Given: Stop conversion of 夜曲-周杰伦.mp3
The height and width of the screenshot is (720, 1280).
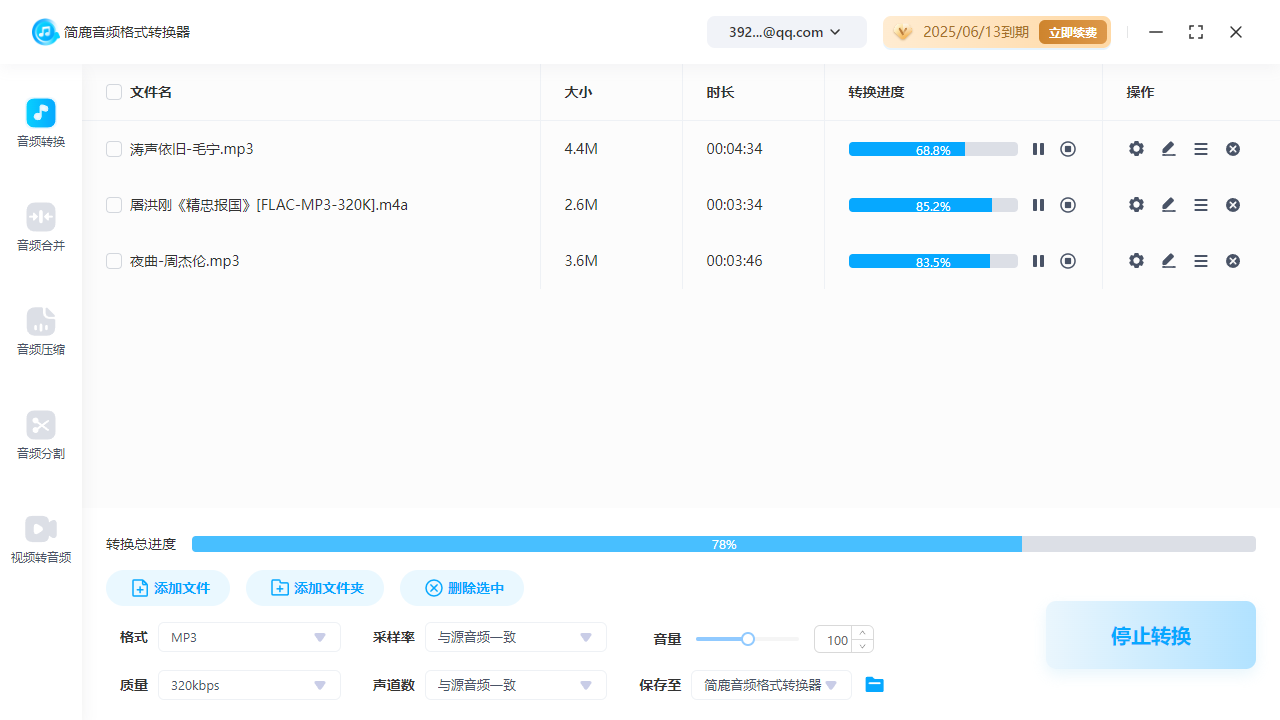Looking at the screenshot, I should 1068,261.
